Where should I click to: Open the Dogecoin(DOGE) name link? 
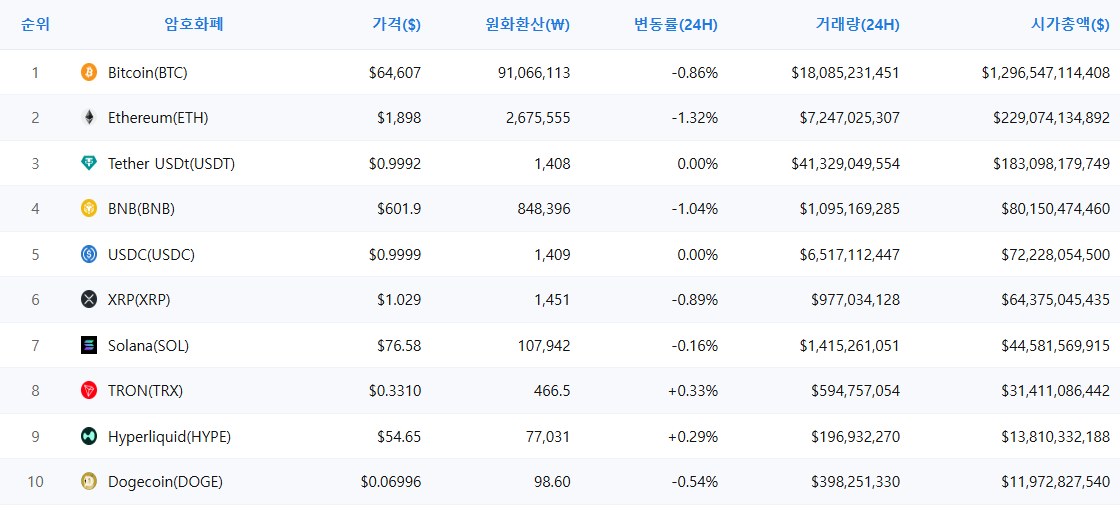[166, 482]
